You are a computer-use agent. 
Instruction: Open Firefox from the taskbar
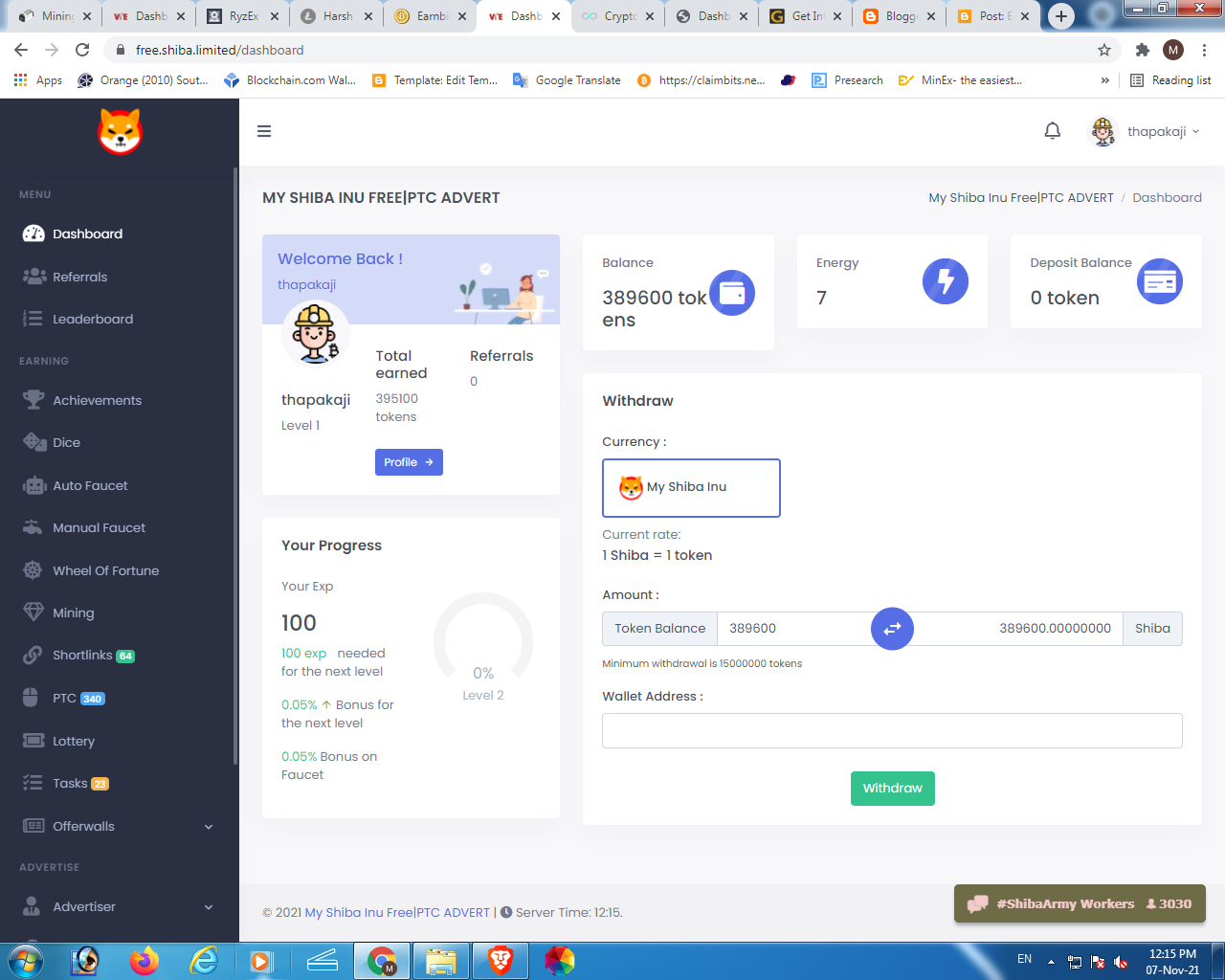click(x=145, y=960)
